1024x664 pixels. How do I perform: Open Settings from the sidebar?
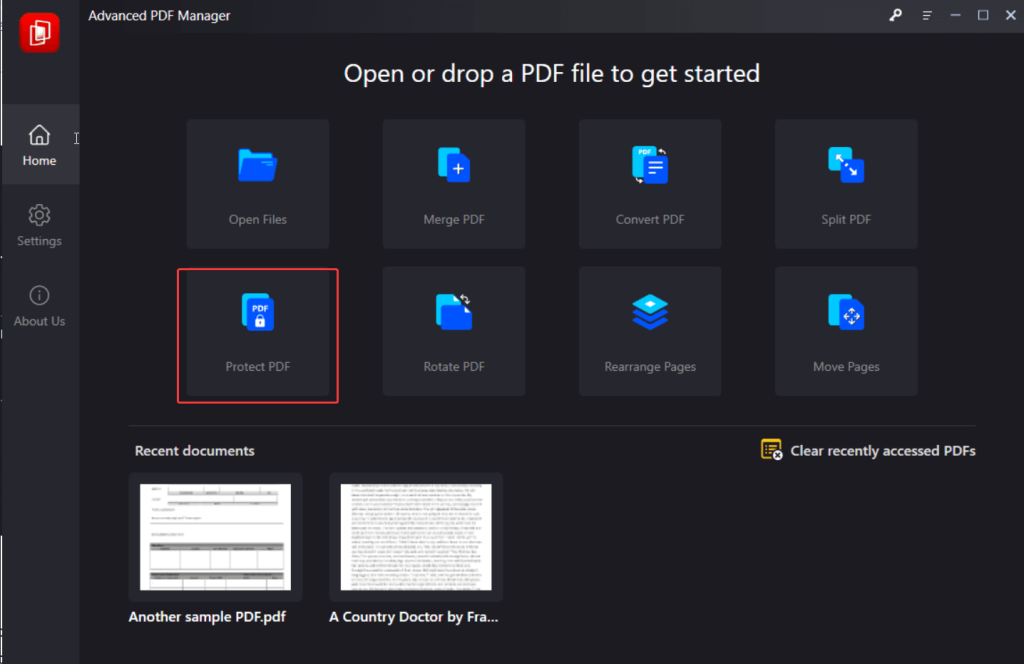tap(40, 225)
